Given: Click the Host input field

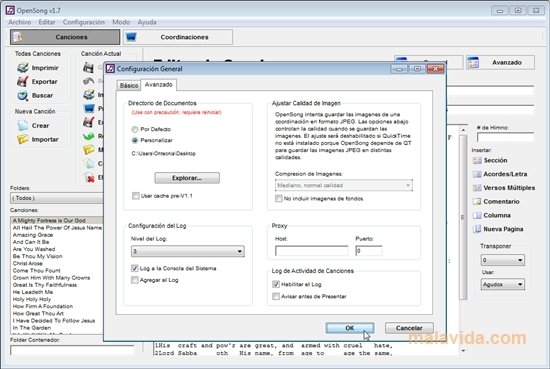Looking at the screenshot, I should point(311,251).
